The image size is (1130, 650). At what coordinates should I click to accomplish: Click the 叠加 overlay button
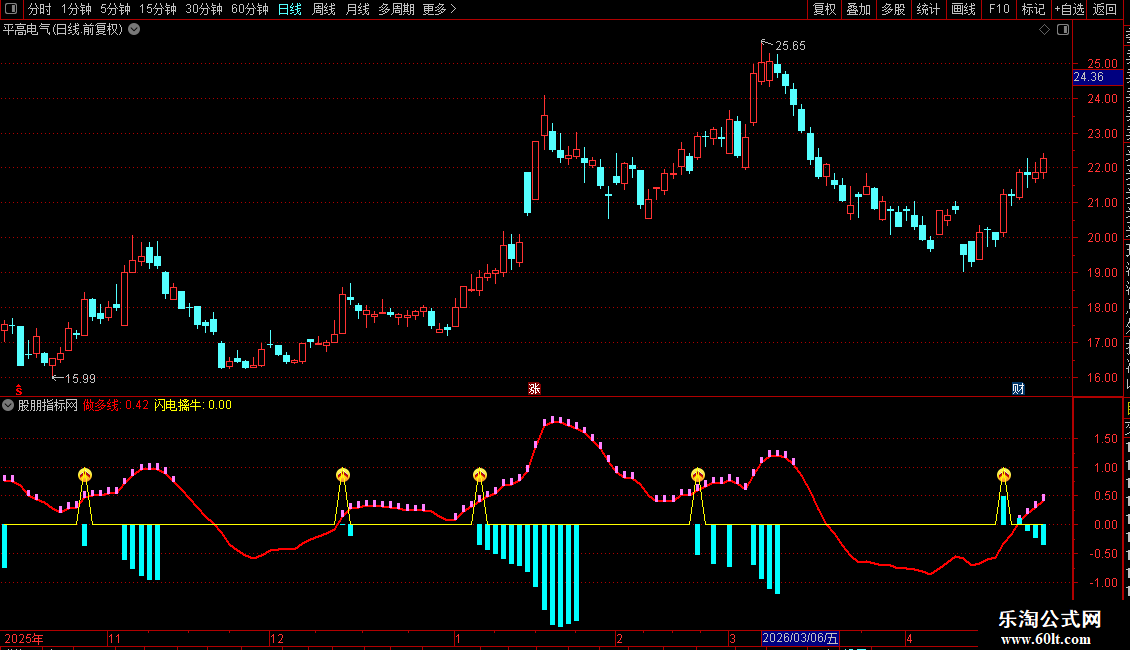(x=858, y=9)
